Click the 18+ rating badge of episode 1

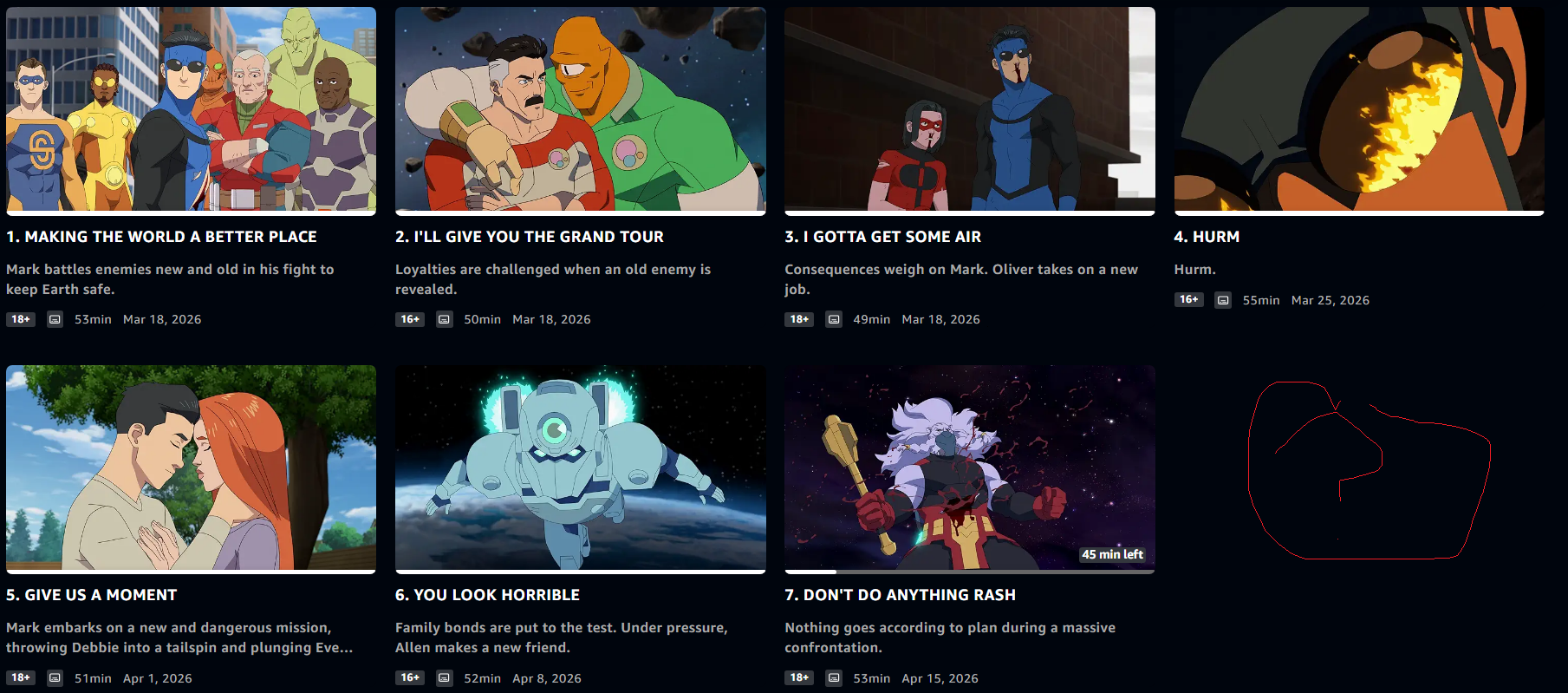pos(21,319)
